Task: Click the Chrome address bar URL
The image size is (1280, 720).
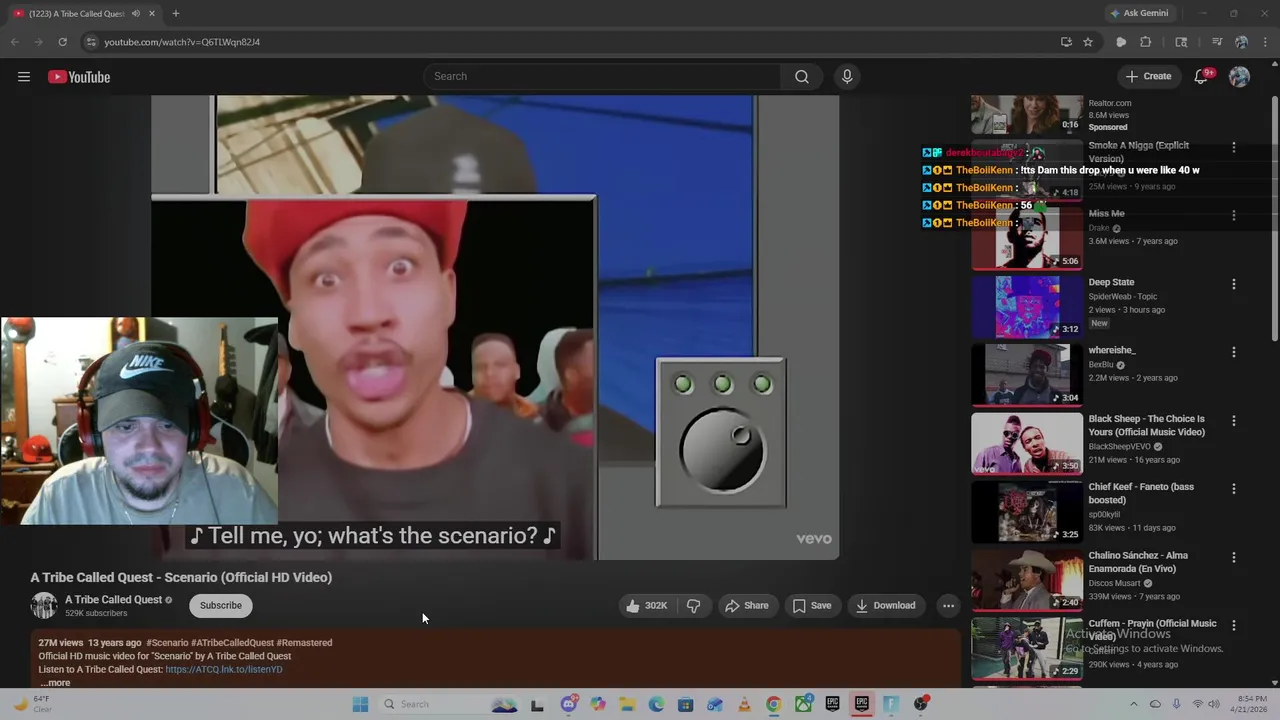Action: 182,42
